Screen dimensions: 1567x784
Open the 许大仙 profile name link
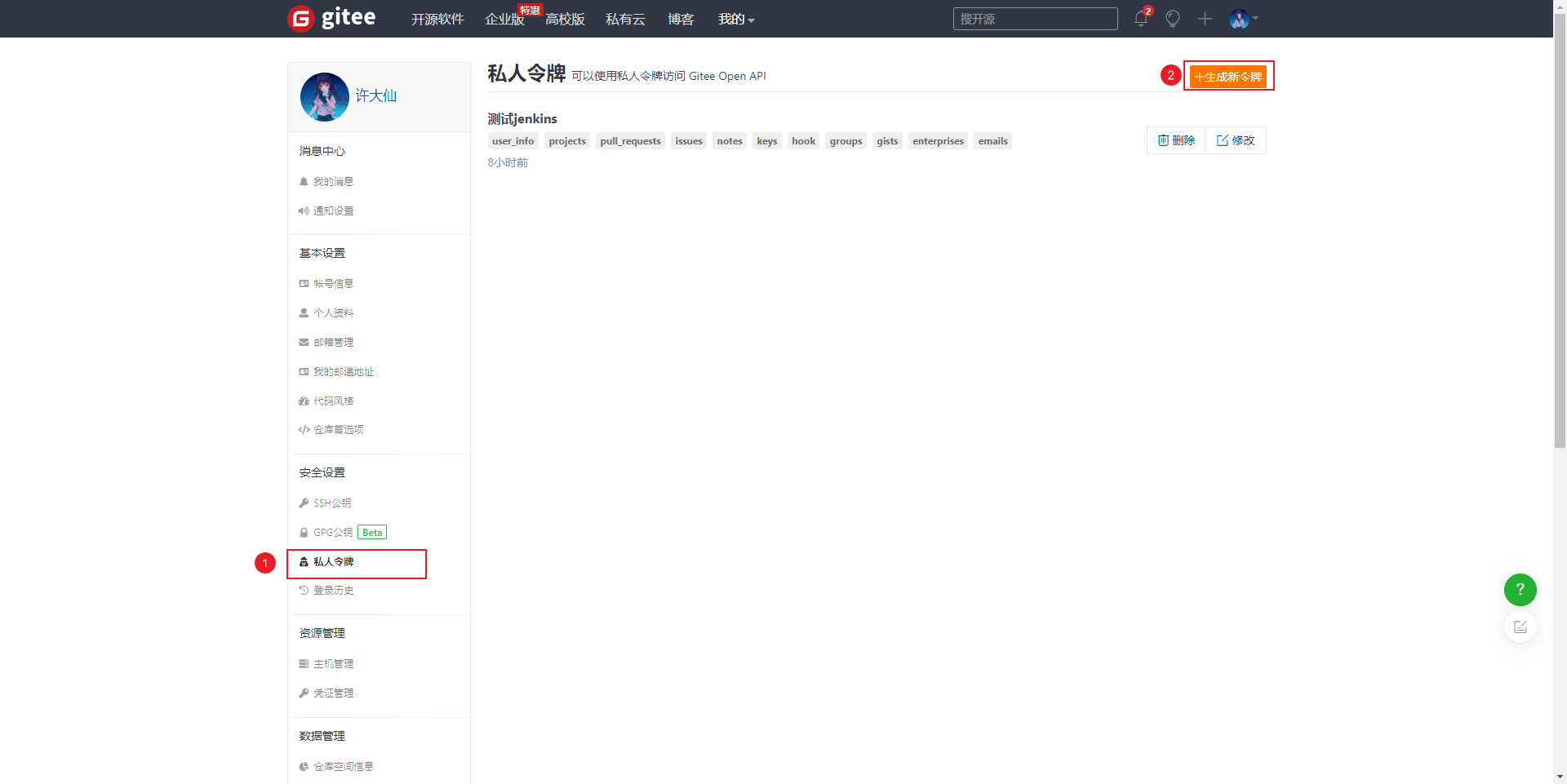click(375, 95)
